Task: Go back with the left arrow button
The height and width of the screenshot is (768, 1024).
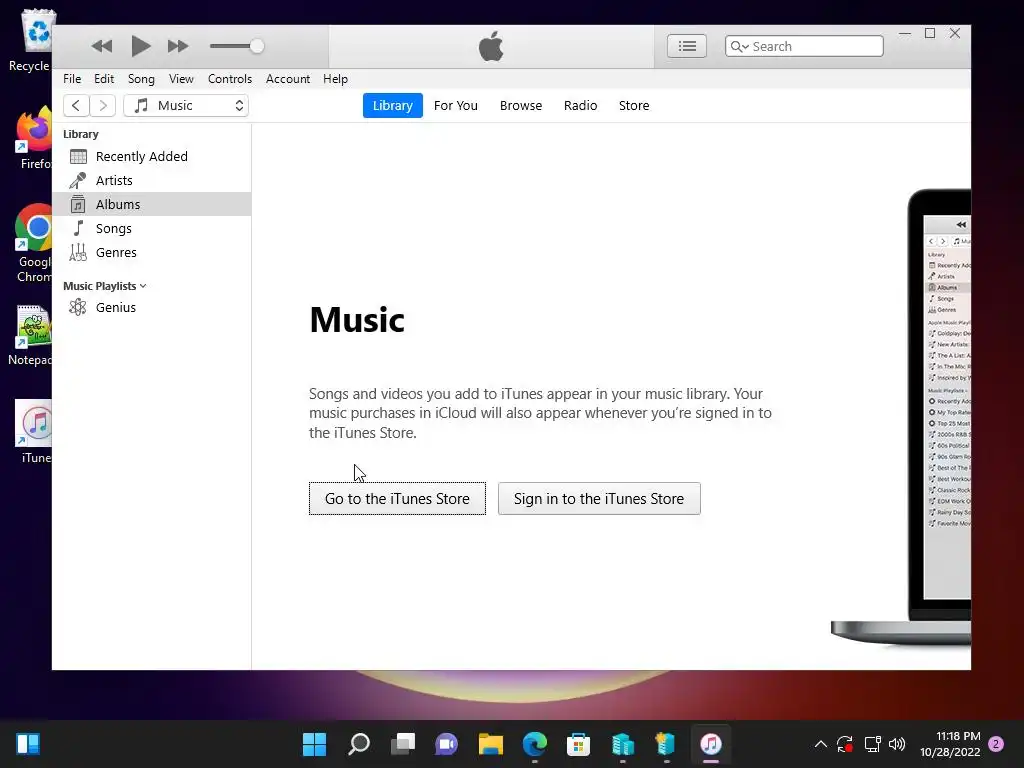Action: [76, 105]
